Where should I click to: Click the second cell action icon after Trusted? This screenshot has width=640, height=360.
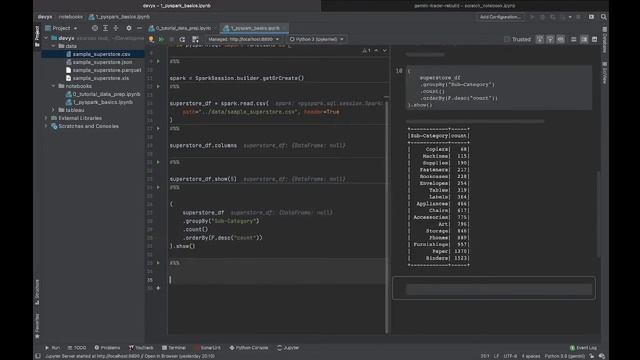(550, 39)
